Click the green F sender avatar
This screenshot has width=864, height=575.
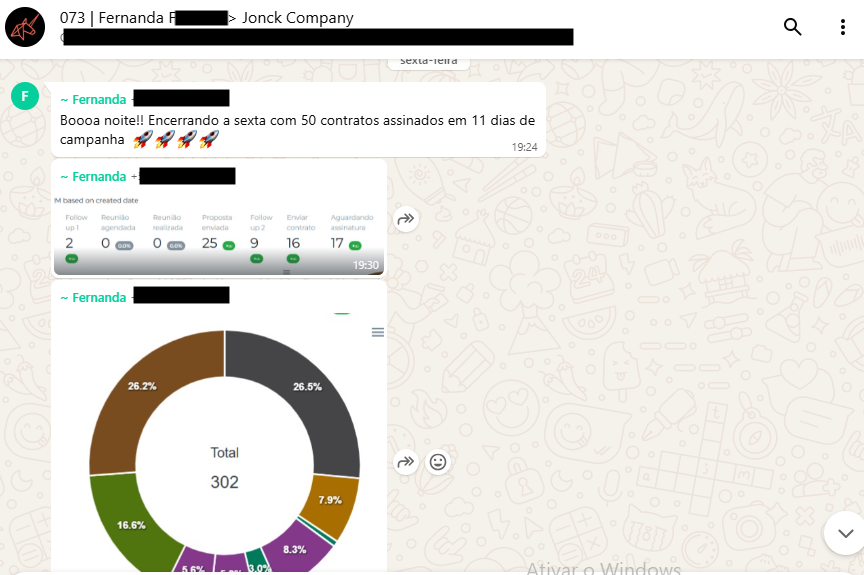(x=25, y=96)
